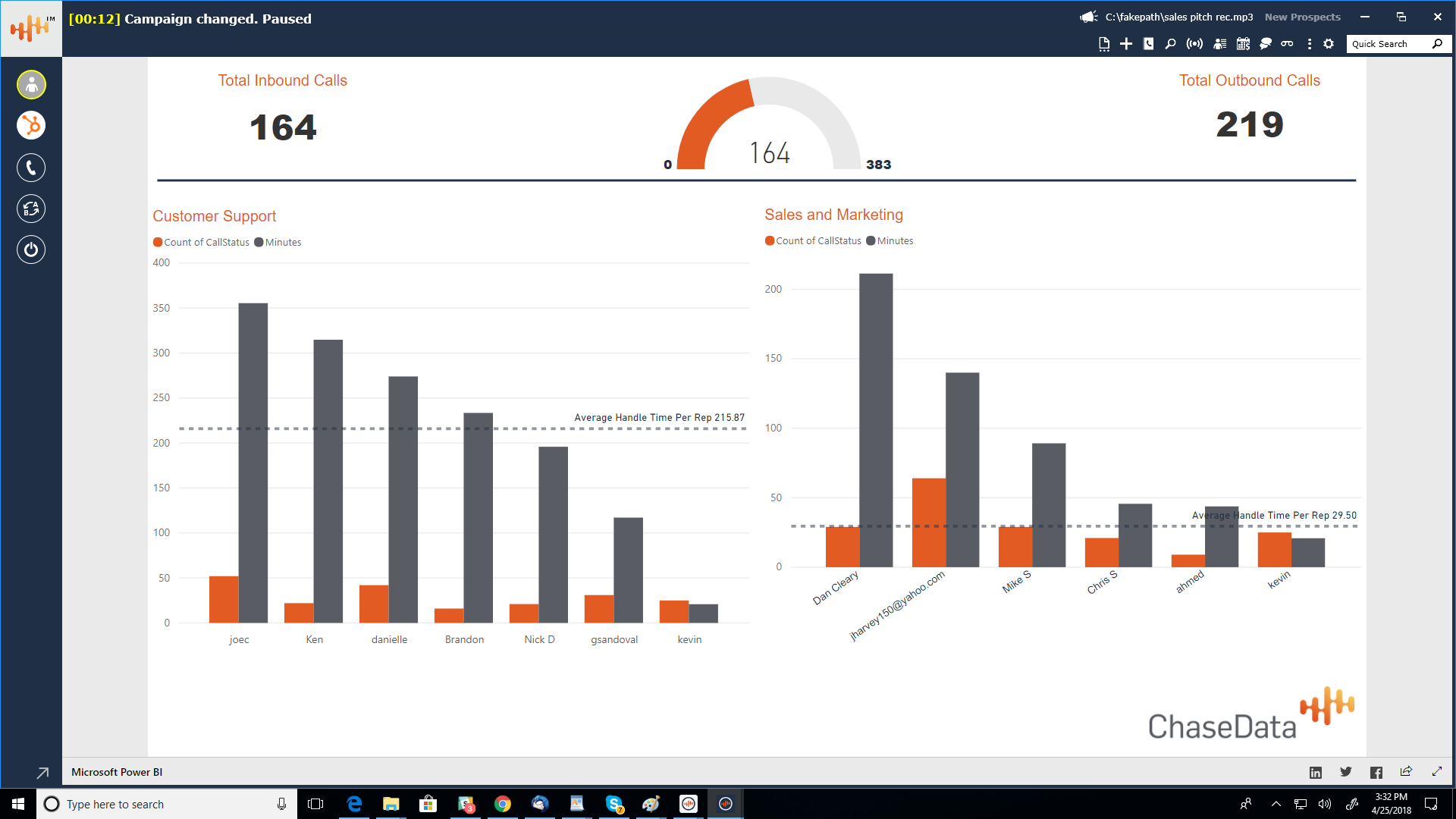Click the Microsoft Power BI link
This screenshot has height=819, width=1456.
click(117, 772)
